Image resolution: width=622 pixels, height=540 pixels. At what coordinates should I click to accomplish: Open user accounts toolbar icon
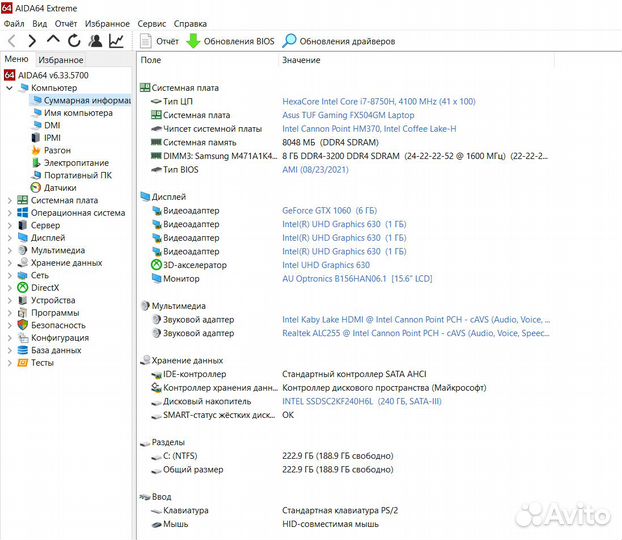[x=95, y=40]
